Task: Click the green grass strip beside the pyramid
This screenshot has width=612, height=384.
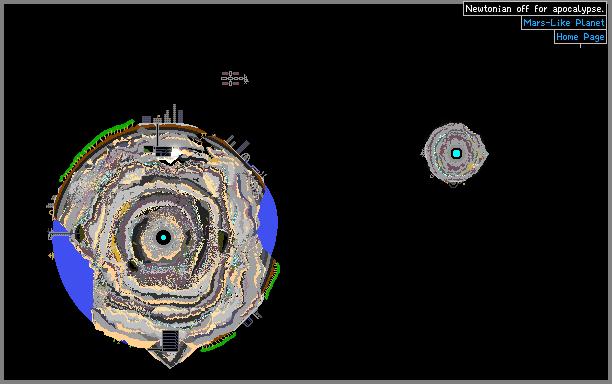Action: 218,343
